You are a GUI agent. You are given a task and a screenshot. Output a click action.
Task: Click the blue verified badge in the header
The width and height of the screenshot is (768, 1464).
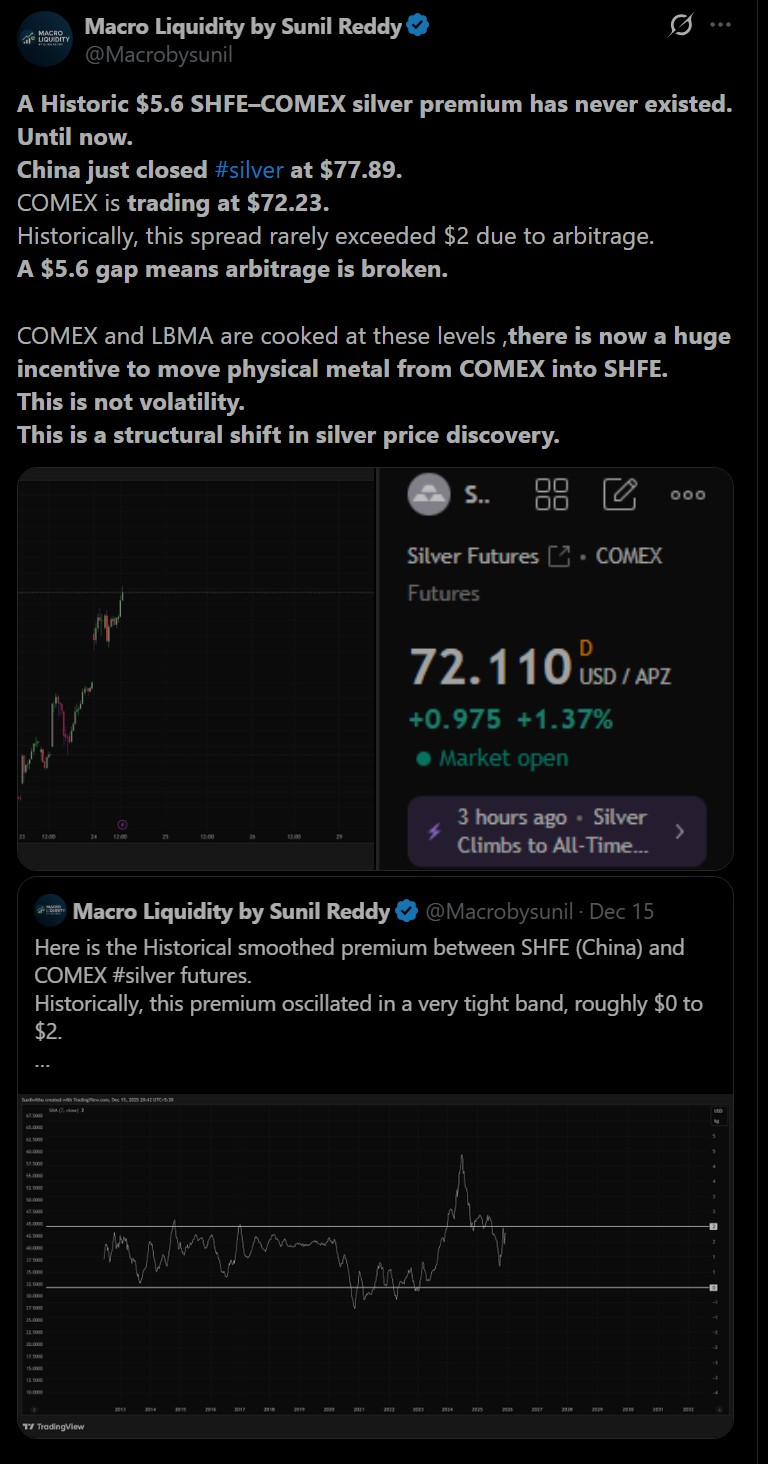[418, 27]
